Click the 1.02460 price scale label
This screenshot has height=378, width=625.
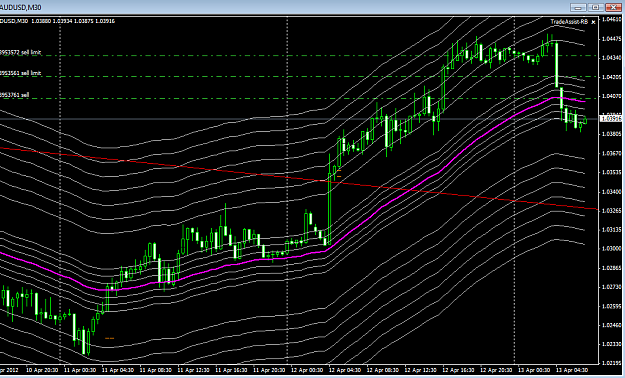tap(611, 325)
